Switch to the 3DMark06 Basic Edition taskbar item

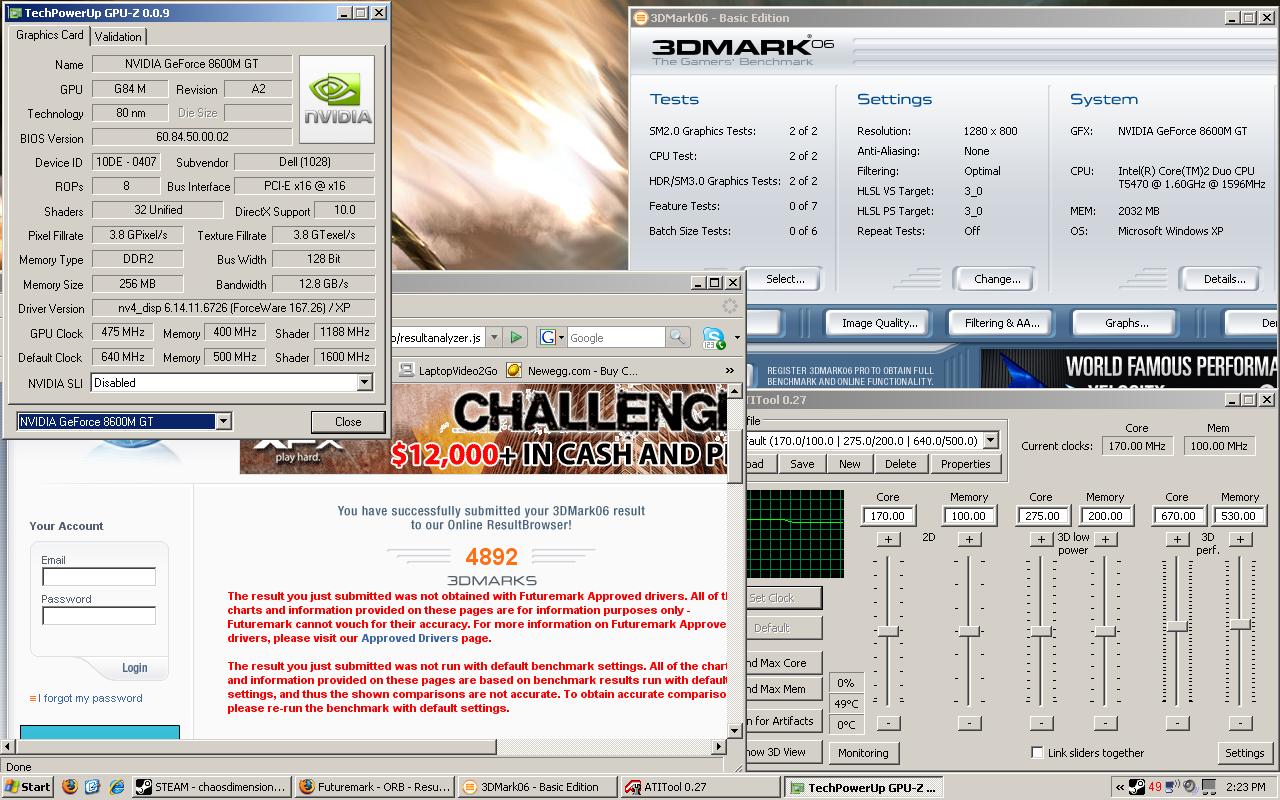pos(538,787)
